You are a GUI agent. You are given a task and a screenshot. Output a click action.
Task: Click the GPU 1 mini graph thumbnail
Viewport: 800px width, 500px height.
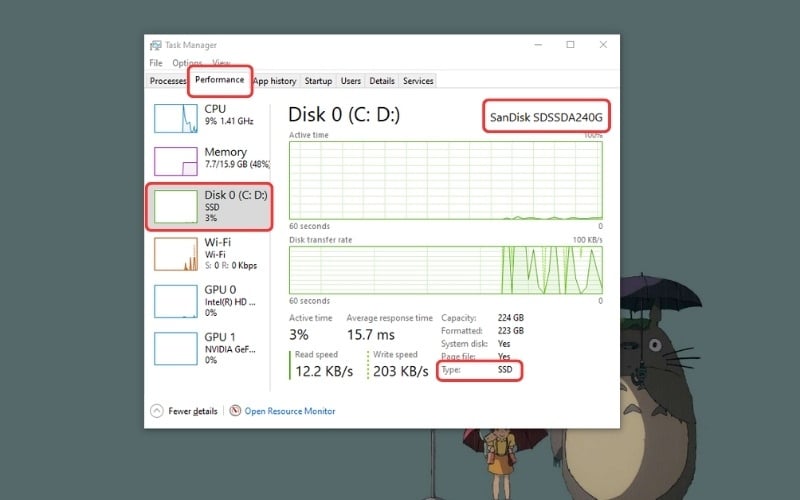click(176, 348)
